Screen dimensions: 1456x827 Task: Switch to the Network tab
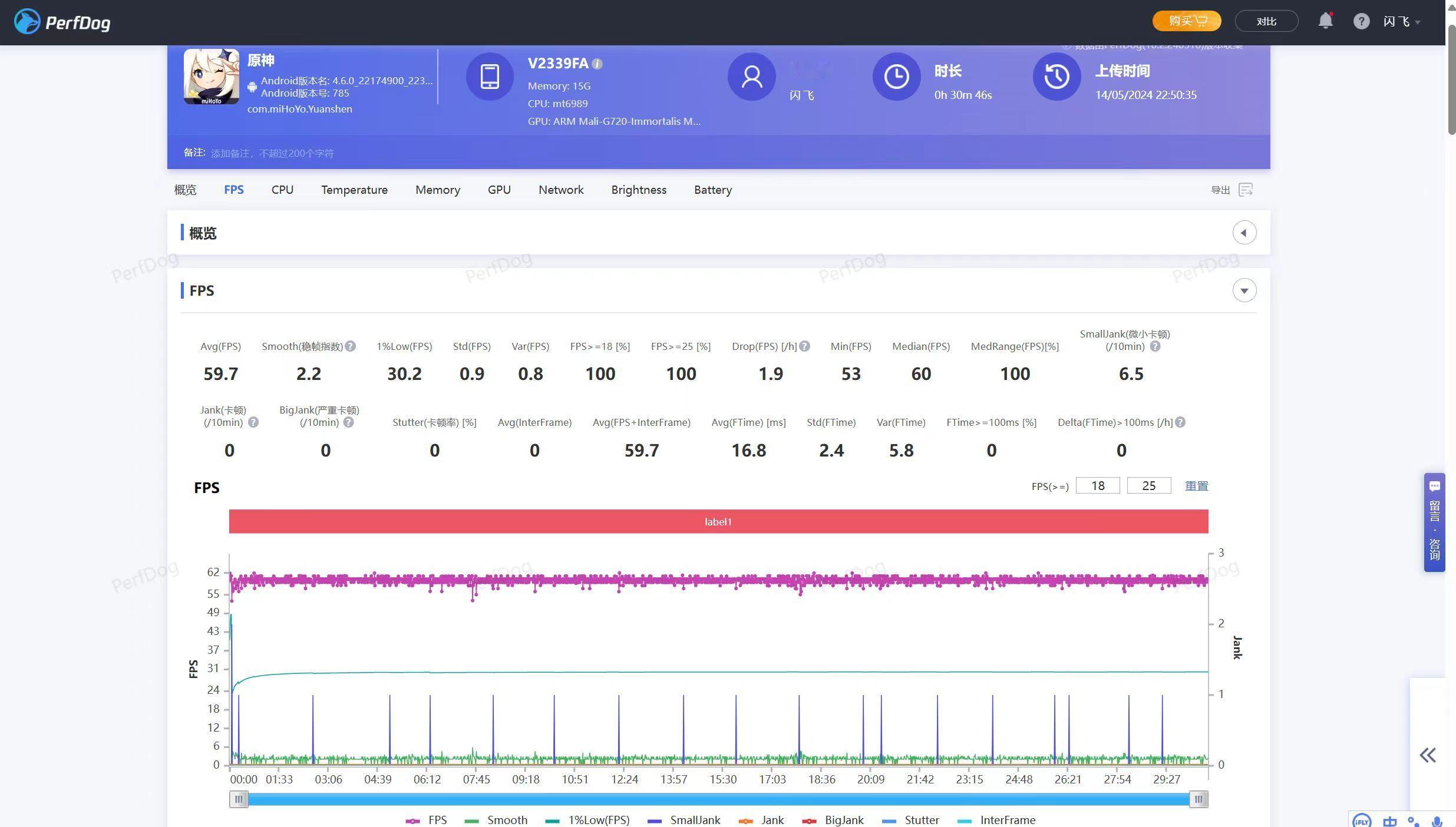point(561,190)
